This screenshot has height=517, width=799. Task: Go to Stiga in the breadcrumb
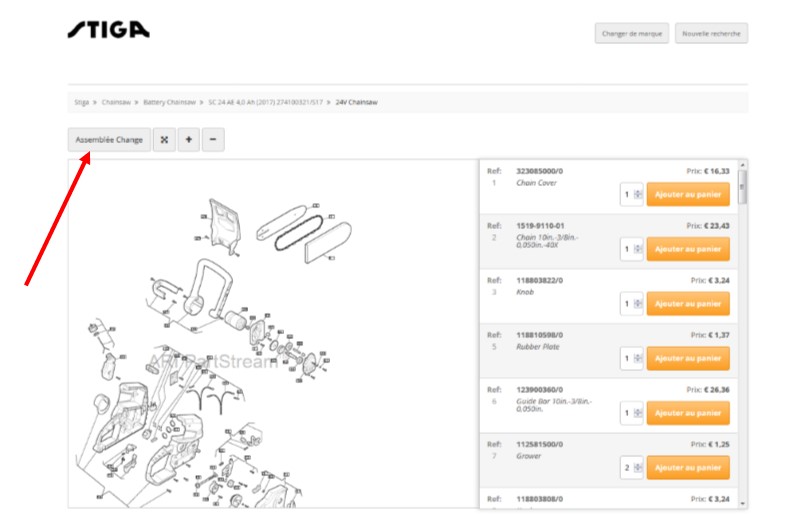[82, 102]
